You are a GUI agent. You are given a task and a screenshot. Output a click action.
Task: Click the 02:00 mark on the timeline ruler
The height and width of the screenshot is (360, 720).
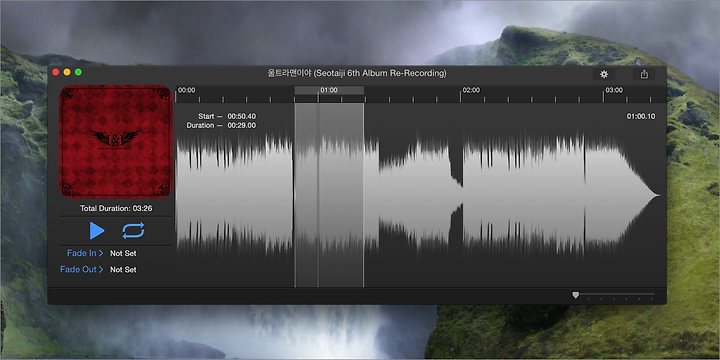(471, 90)
